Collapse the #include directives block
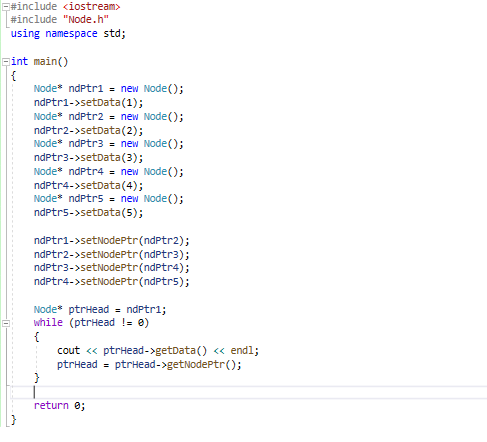 [6, 7]
